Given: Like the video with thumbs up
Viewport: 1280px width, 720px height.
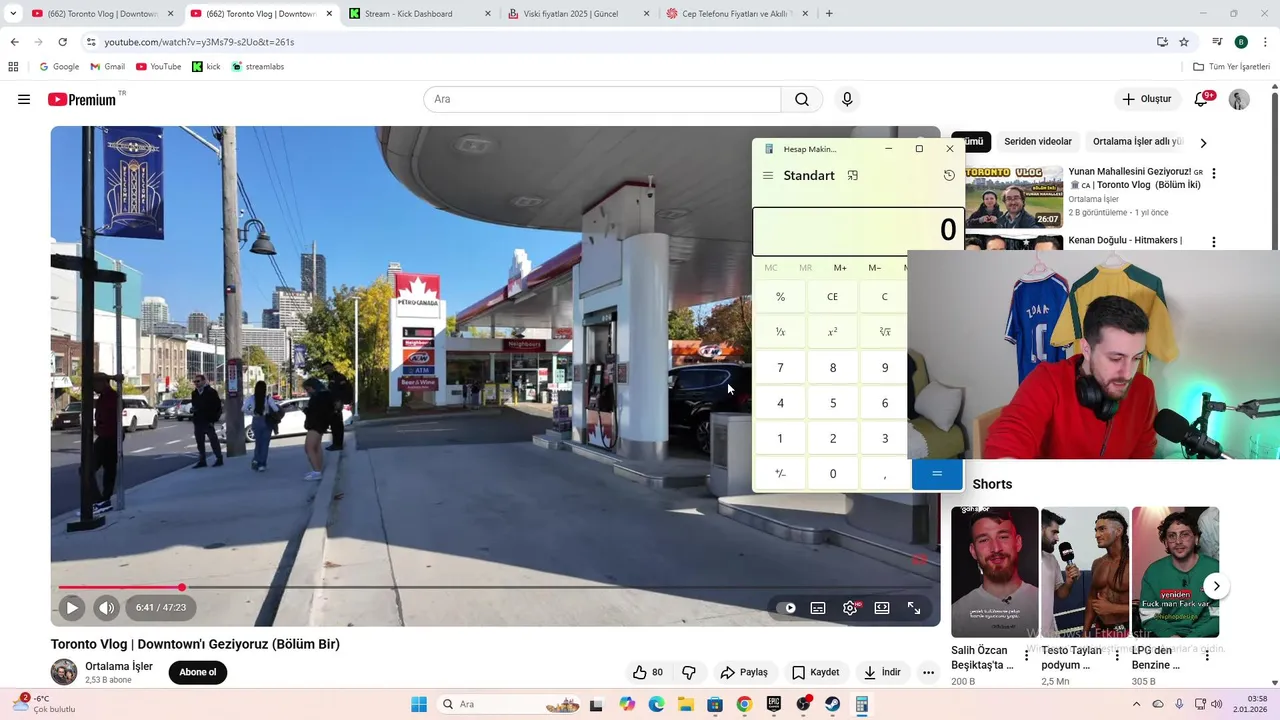Looking at the screenshot, I should click(648, 672).
